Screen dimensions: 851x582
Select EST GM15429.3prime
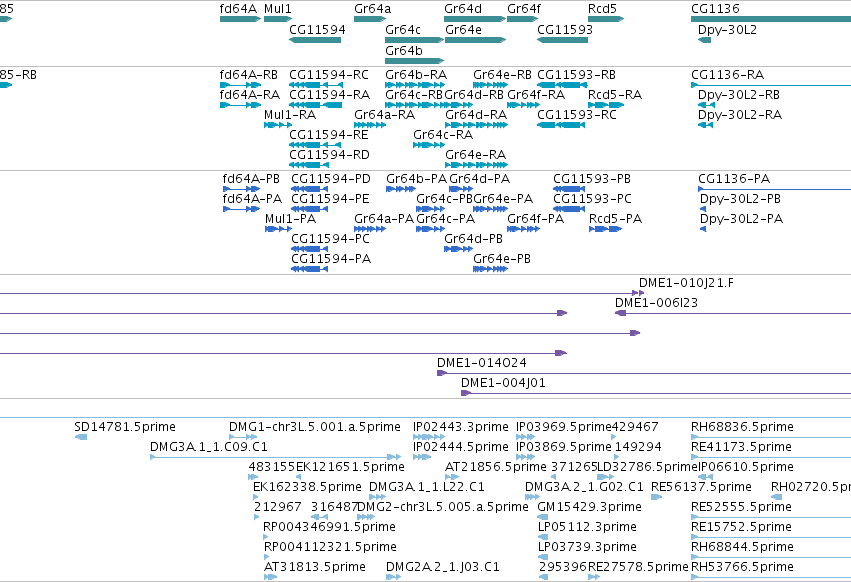pos(589,508)
